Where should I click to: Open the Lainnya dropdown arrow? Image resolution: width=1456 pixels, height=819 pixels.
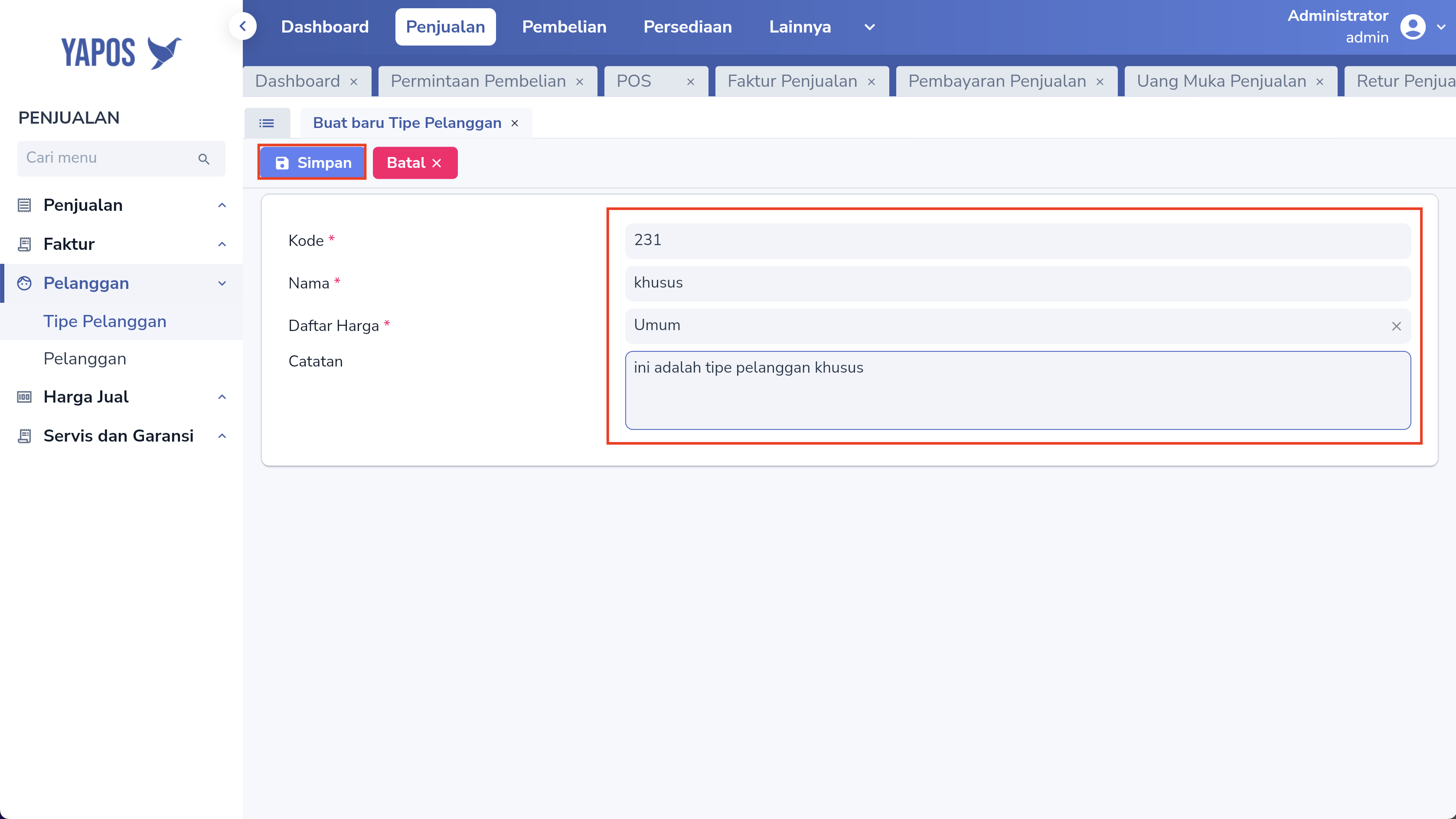coord(869,26)
